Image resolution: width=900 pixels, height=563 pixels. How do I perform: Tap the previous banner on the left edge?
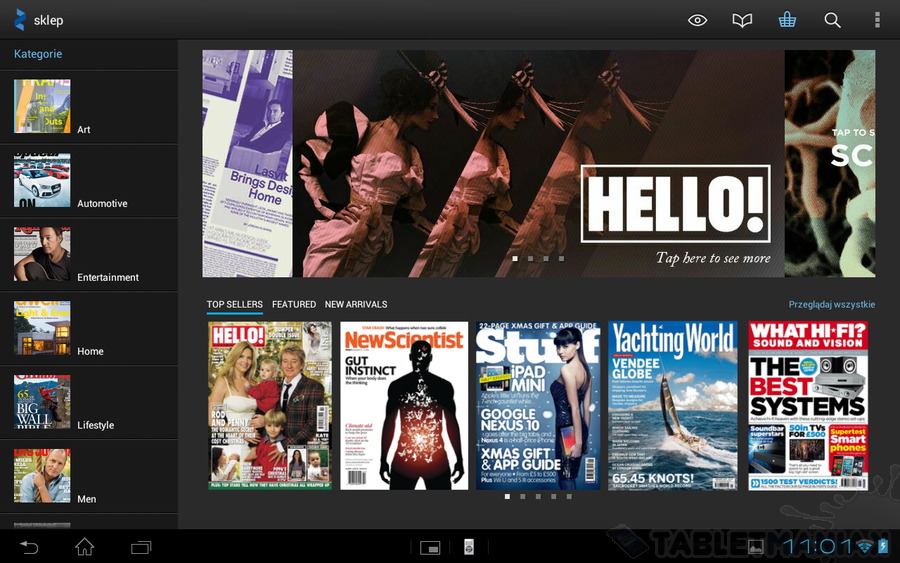pyautogui.click(x=247, y=164)
